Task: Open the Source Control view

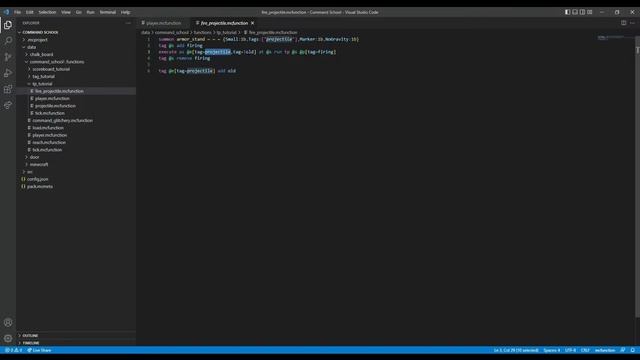Action: (x=8, y=57)
